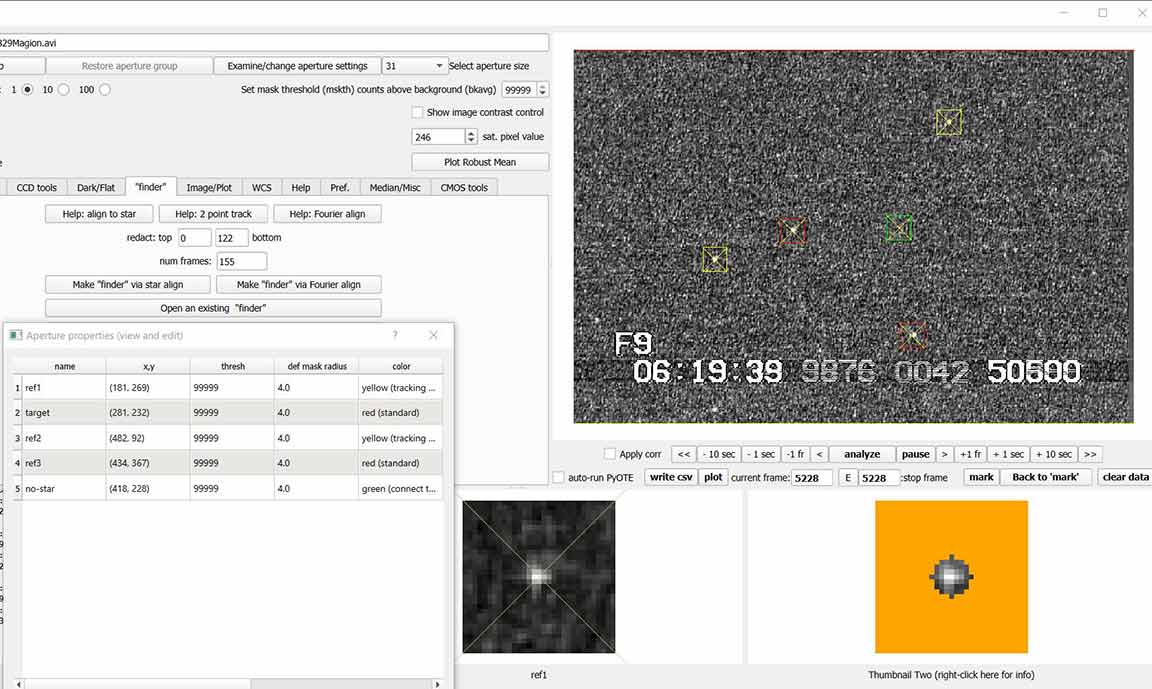Click Examine/change aperture settings button
This screenshot has height=689, width=1152.
[297, 66]
